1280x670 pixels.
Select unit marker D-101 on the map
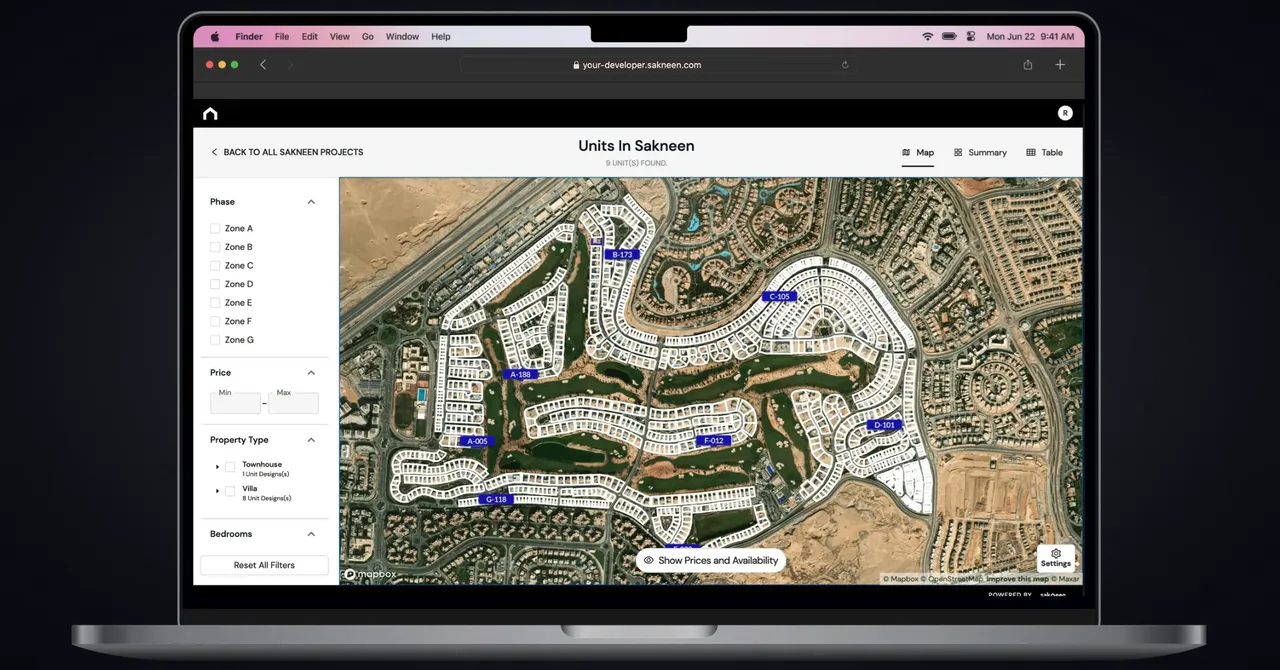coord(884,425)
